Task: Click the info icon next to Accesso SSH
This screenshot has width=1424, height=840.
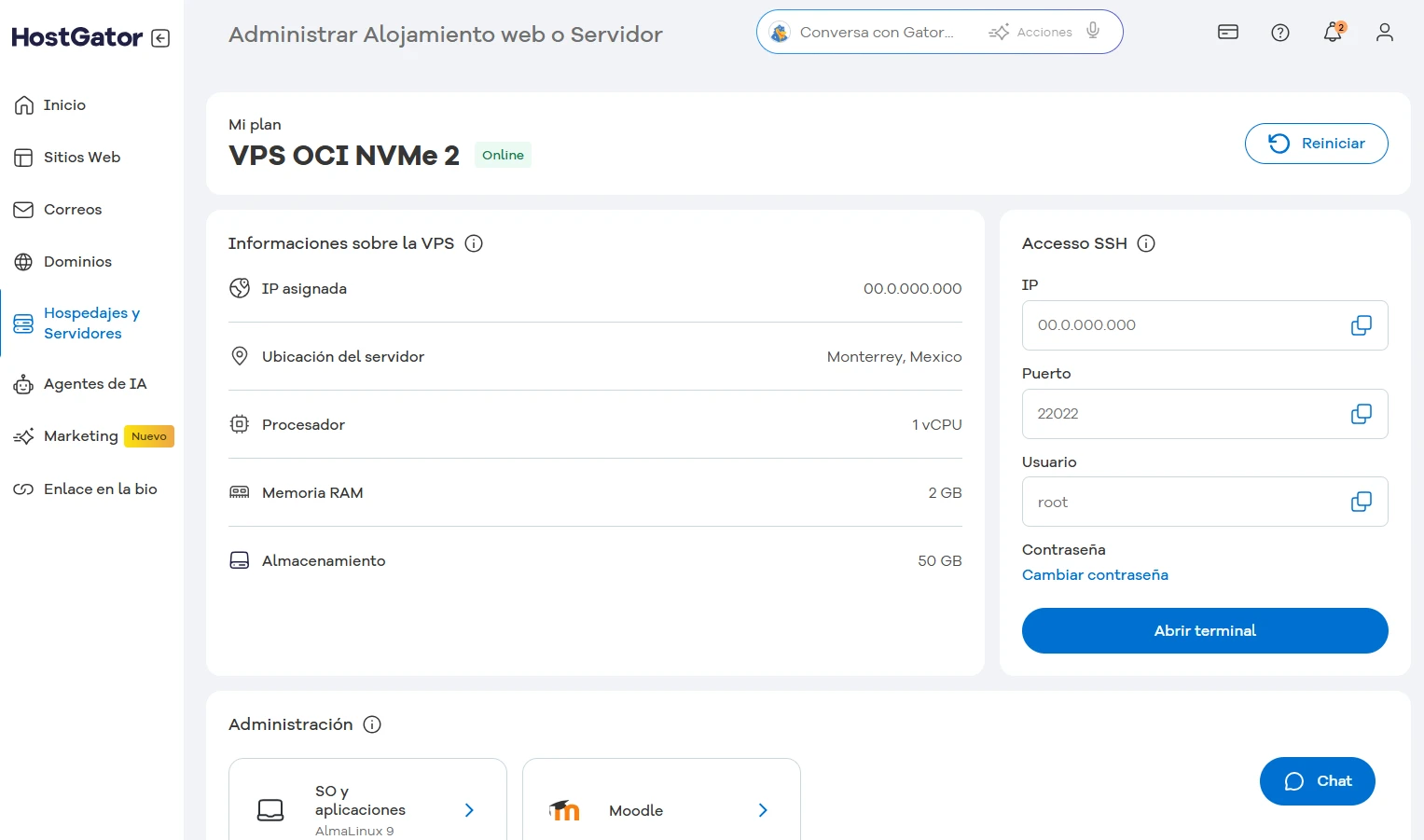Action: (x=1145, y=243)
